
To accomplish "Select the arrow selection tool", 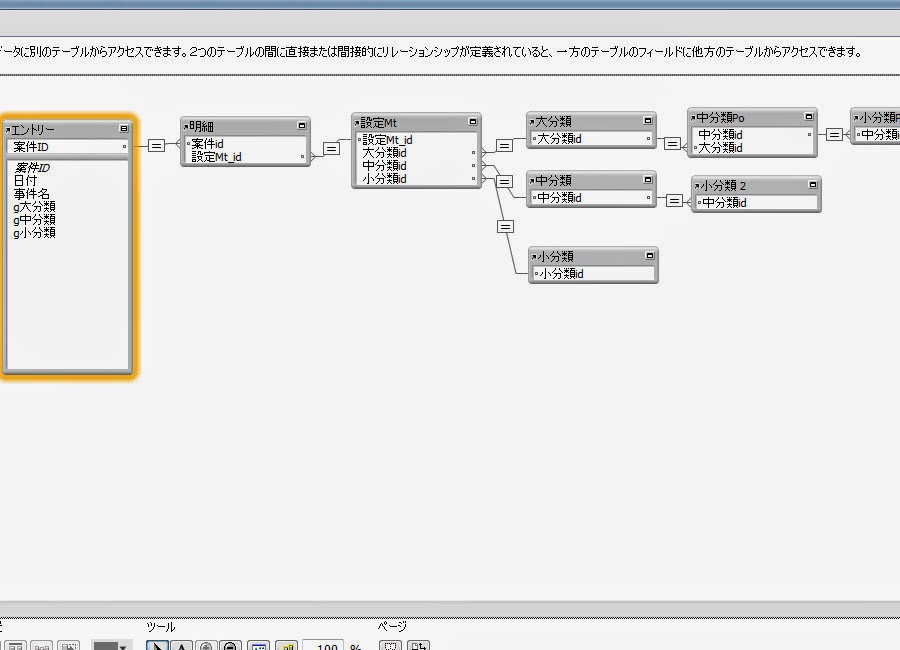I will point(157,646).
